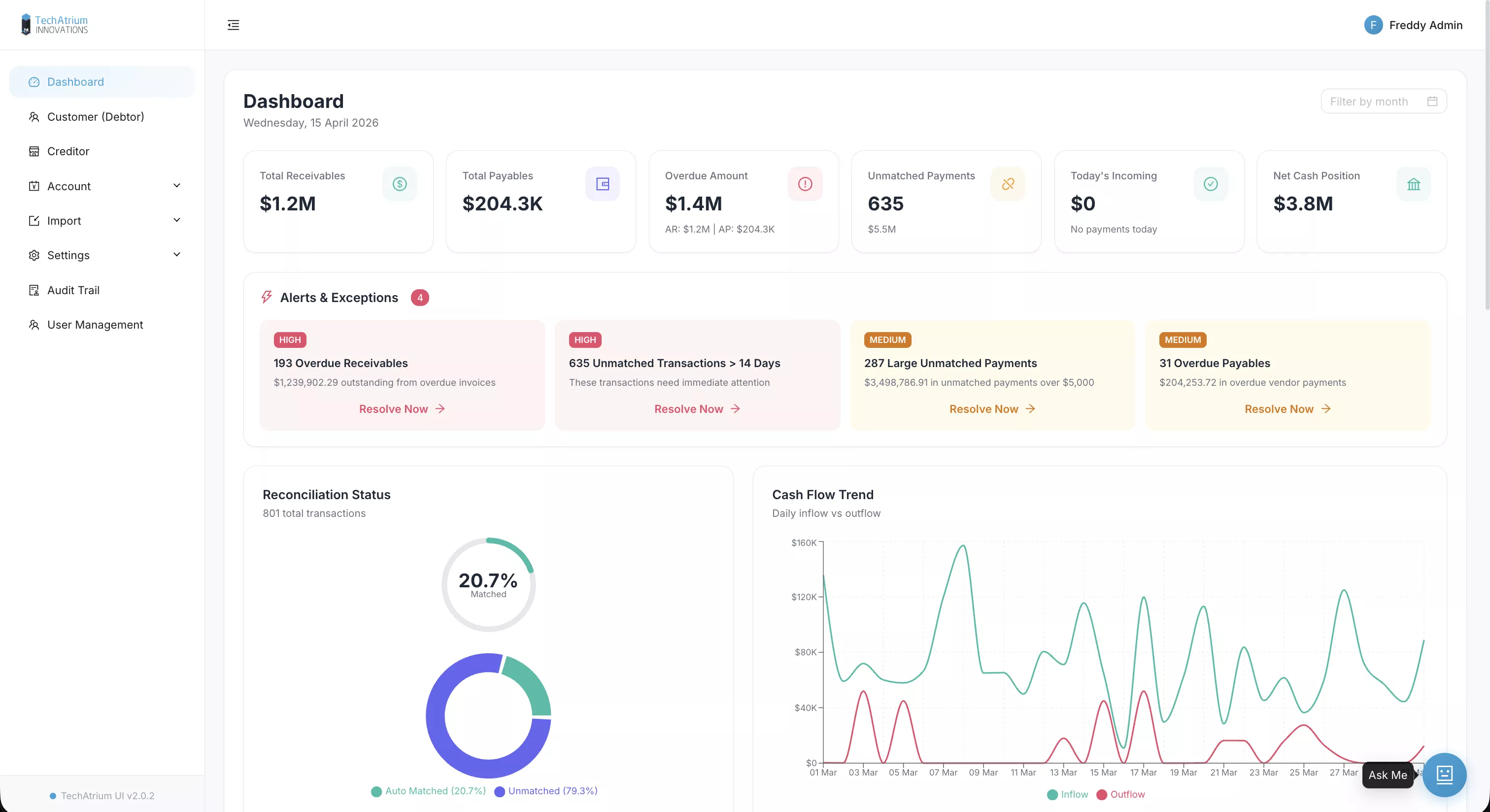The image size is (1490, 812).
Task: Click the Freddy Admin user name
Action: point(1426,26)
